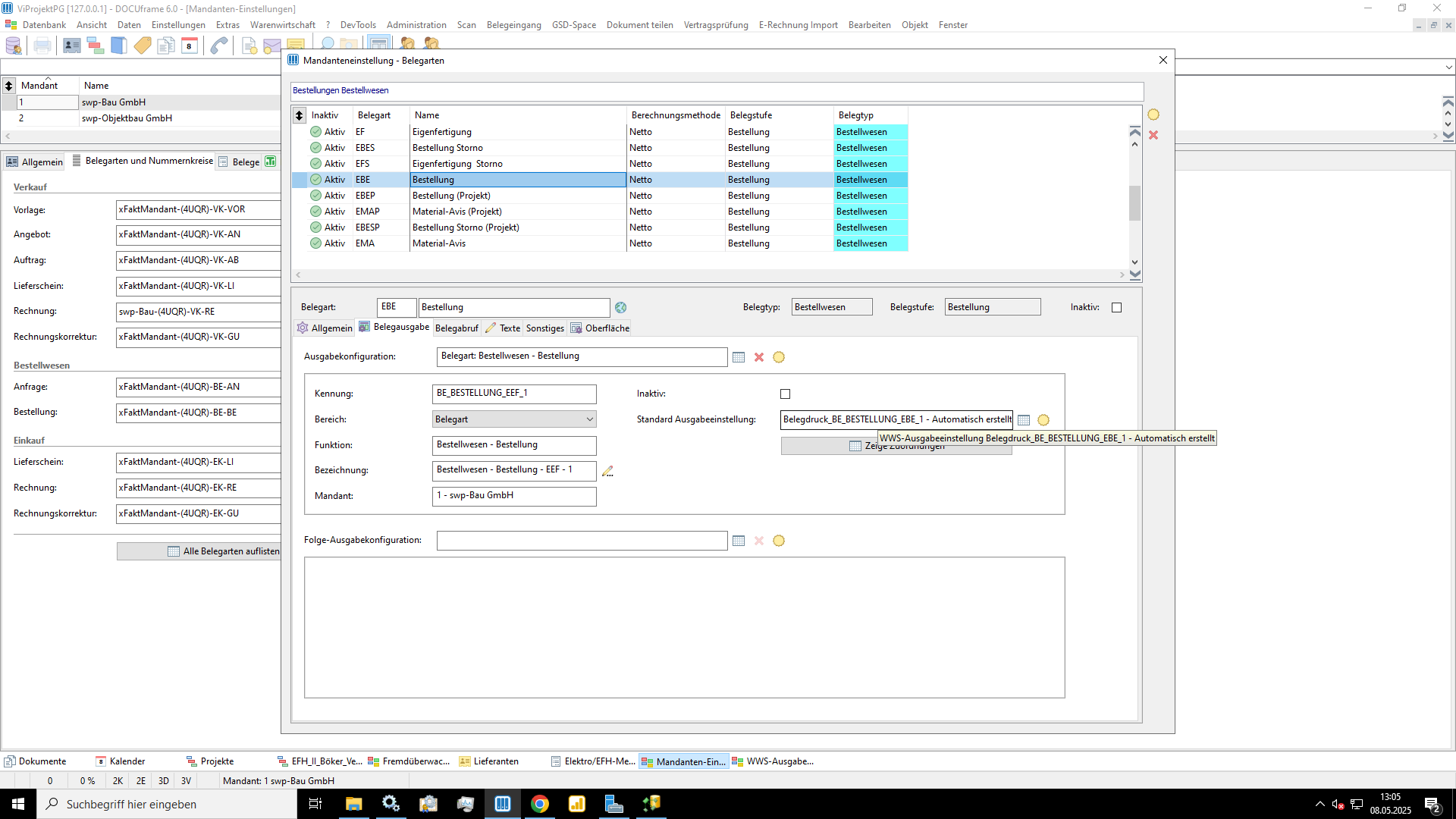
Task: Click yellow star beside Standard Ausgabeeinstellung
Action: tap(1043, 420)
